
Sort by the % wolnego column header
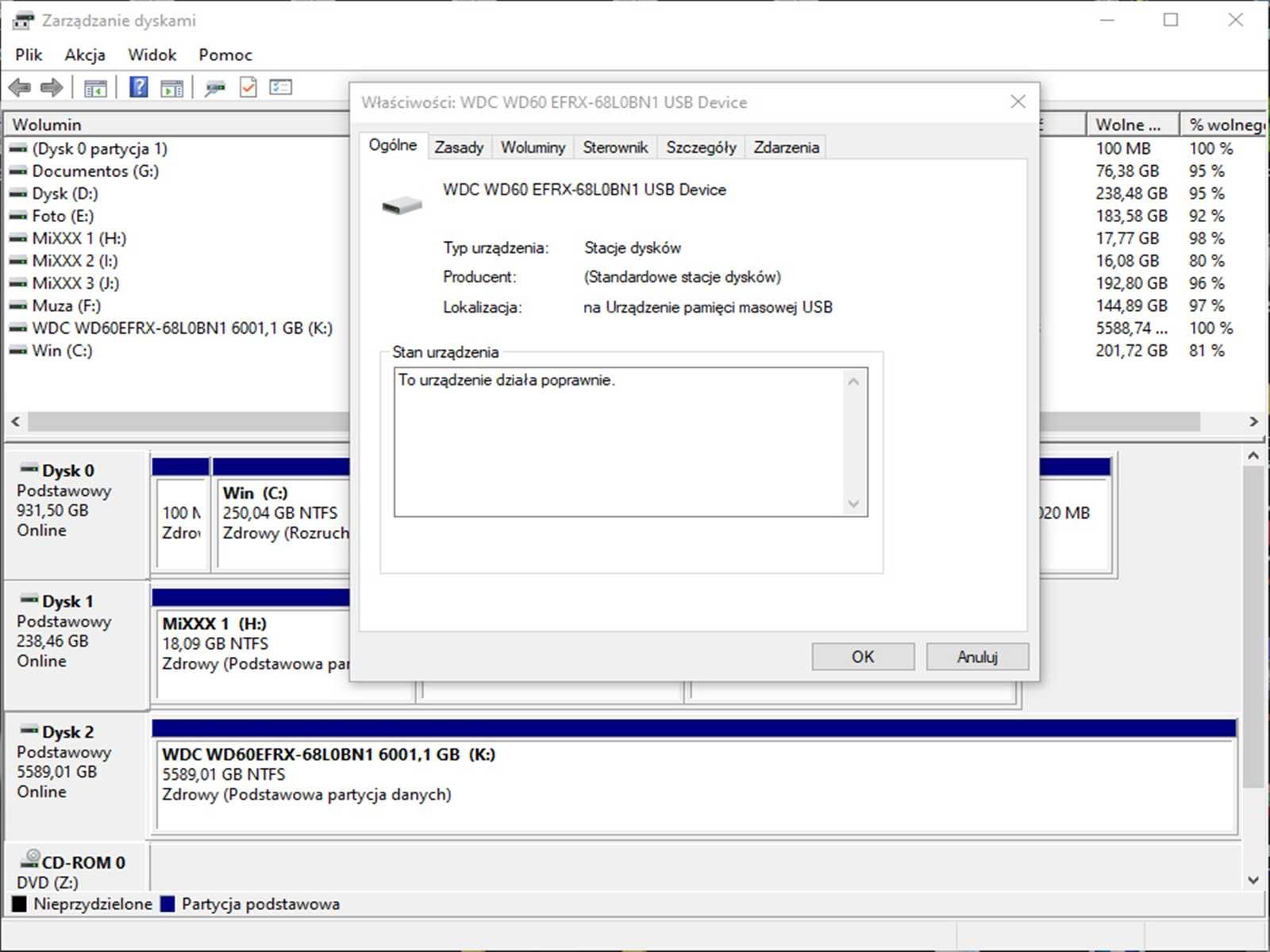tap(1224, 125)
